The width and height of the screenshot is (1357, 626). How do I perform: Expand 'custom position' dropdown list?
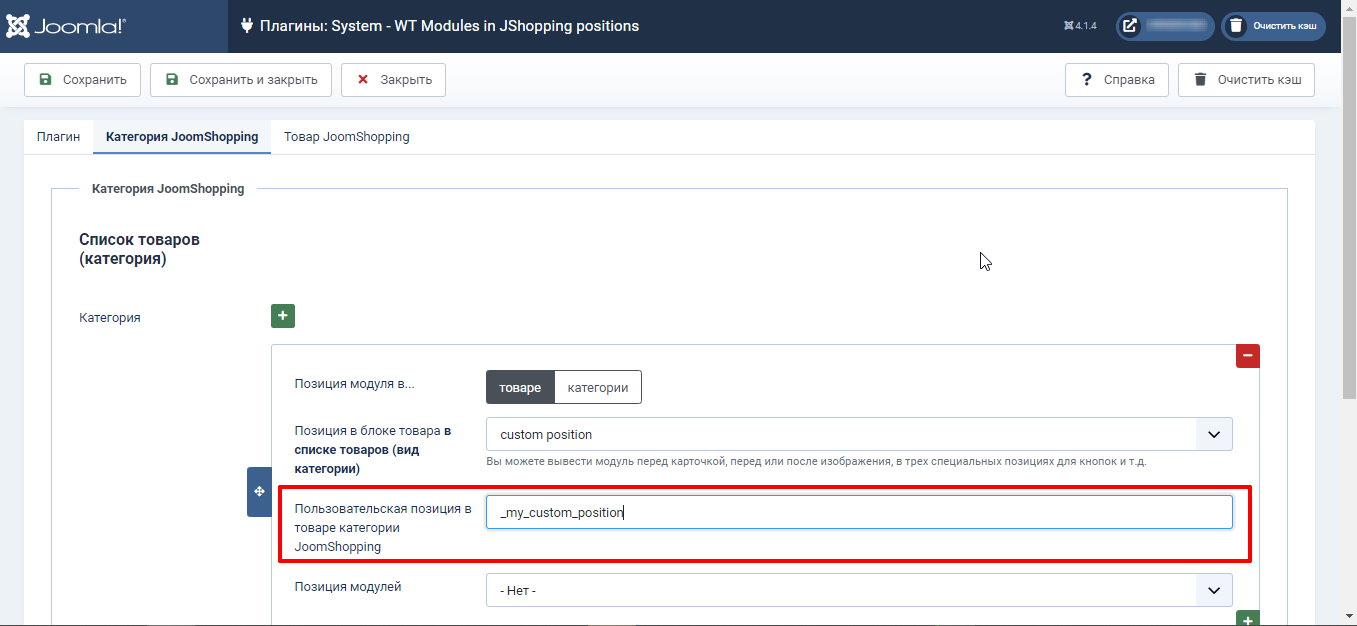click(859, 434)
